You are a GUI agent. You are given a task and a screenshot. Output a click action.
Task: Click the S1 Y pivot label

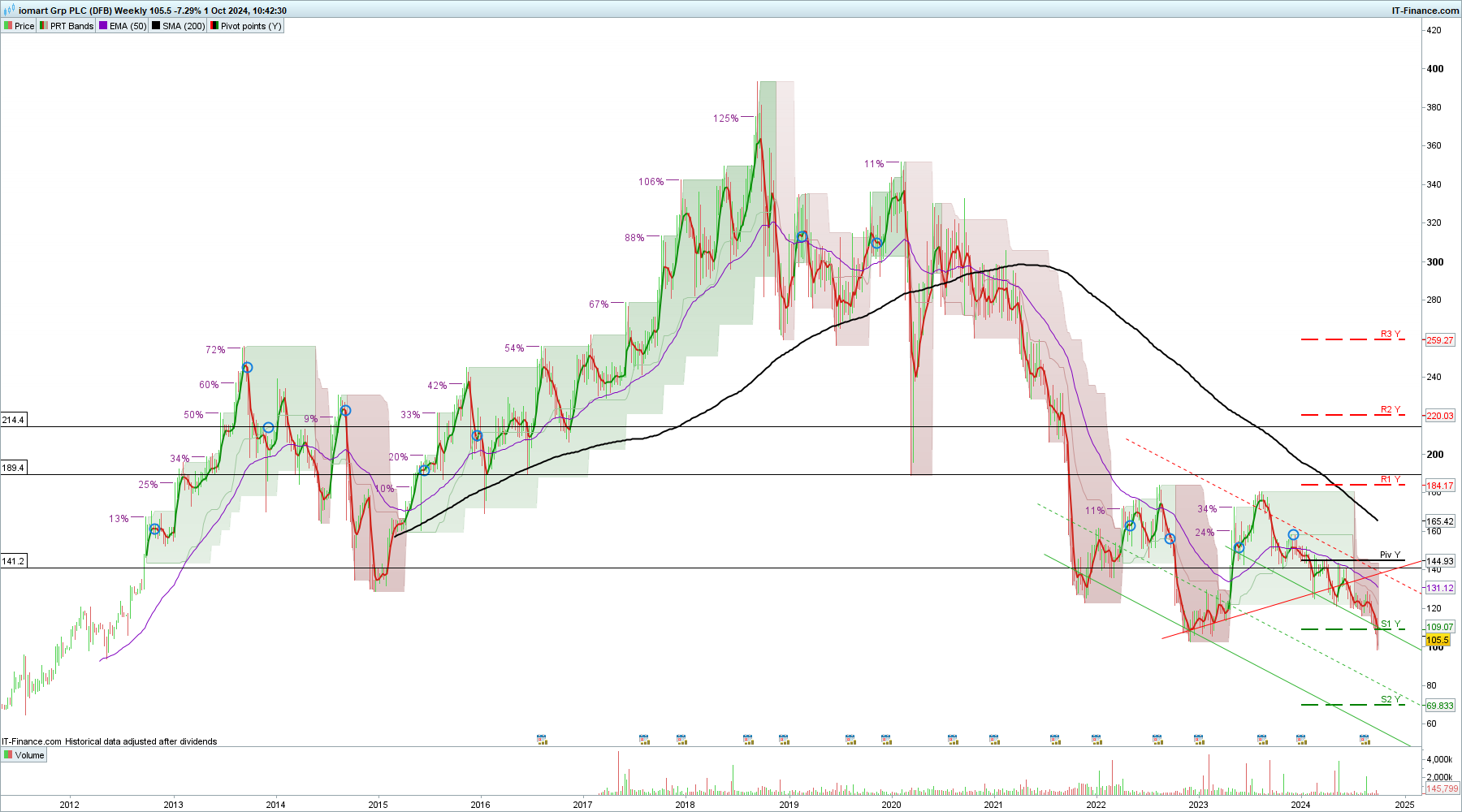pyautogui.click(x=1391, y=624)
